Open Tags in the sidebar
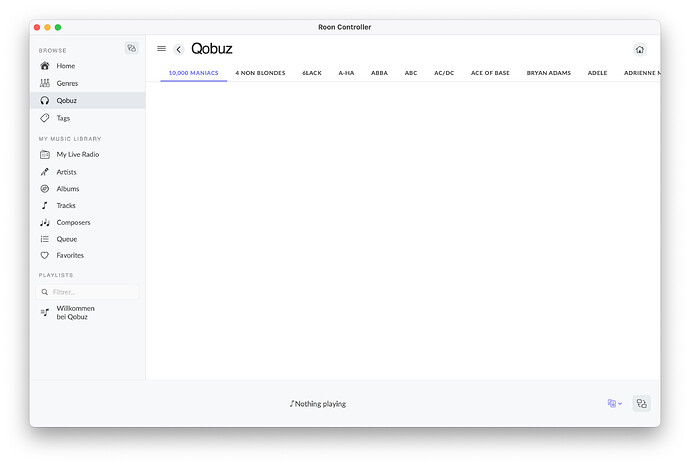 point(63,118)
